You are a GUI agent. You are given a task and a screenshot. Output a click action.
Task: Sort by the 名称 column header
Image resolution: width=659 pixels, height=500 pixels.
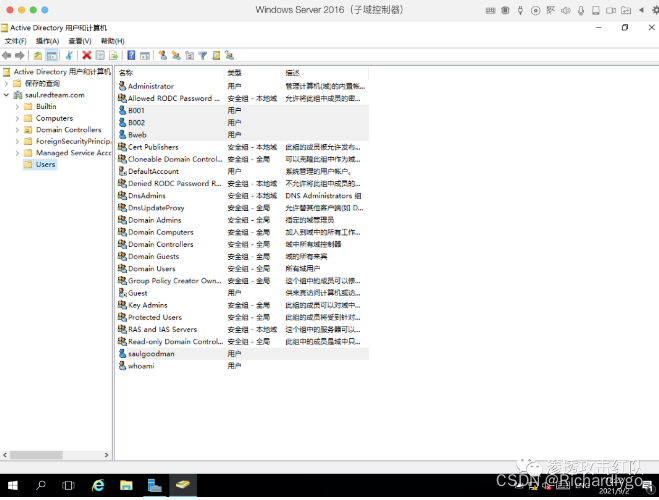[170, 73]
